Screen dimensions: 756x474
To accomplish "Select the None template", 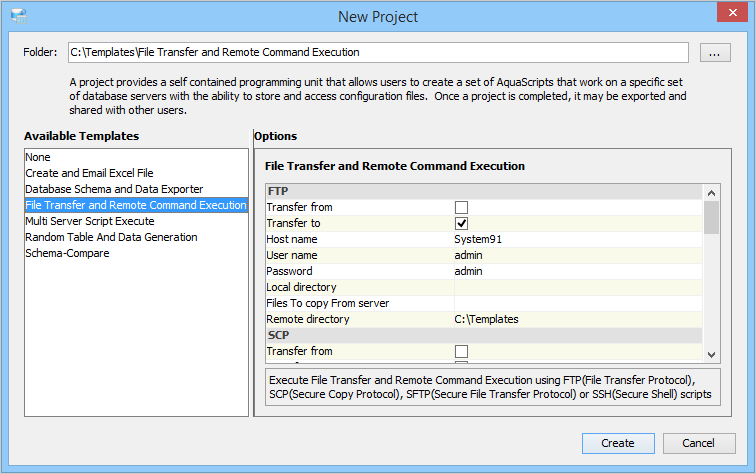I will pyautogui.click(x=38, y=157).
